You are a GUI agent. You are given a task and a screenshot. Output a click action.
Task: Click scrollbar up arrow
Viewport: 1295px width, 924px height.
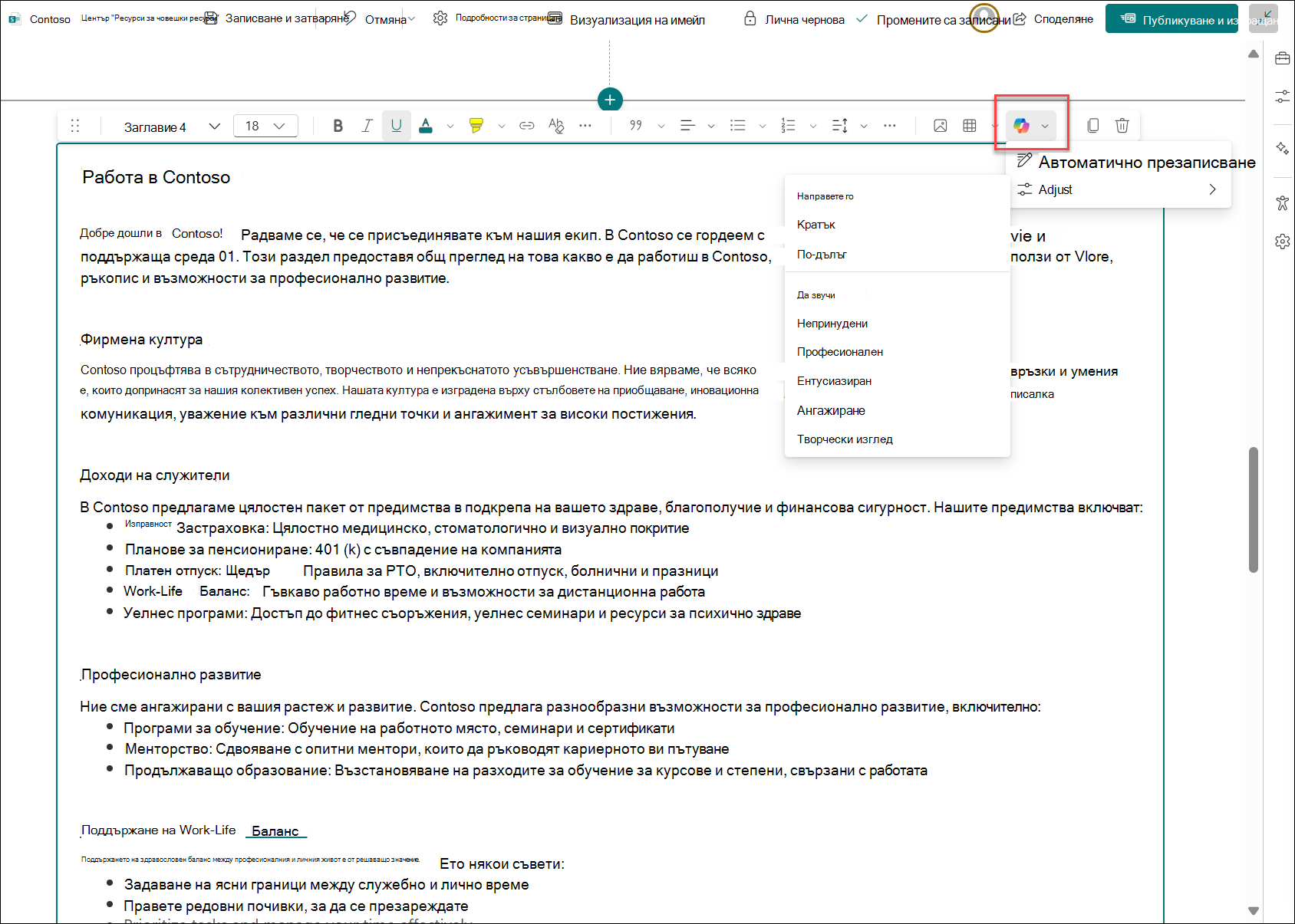(x=1254, y=54)
